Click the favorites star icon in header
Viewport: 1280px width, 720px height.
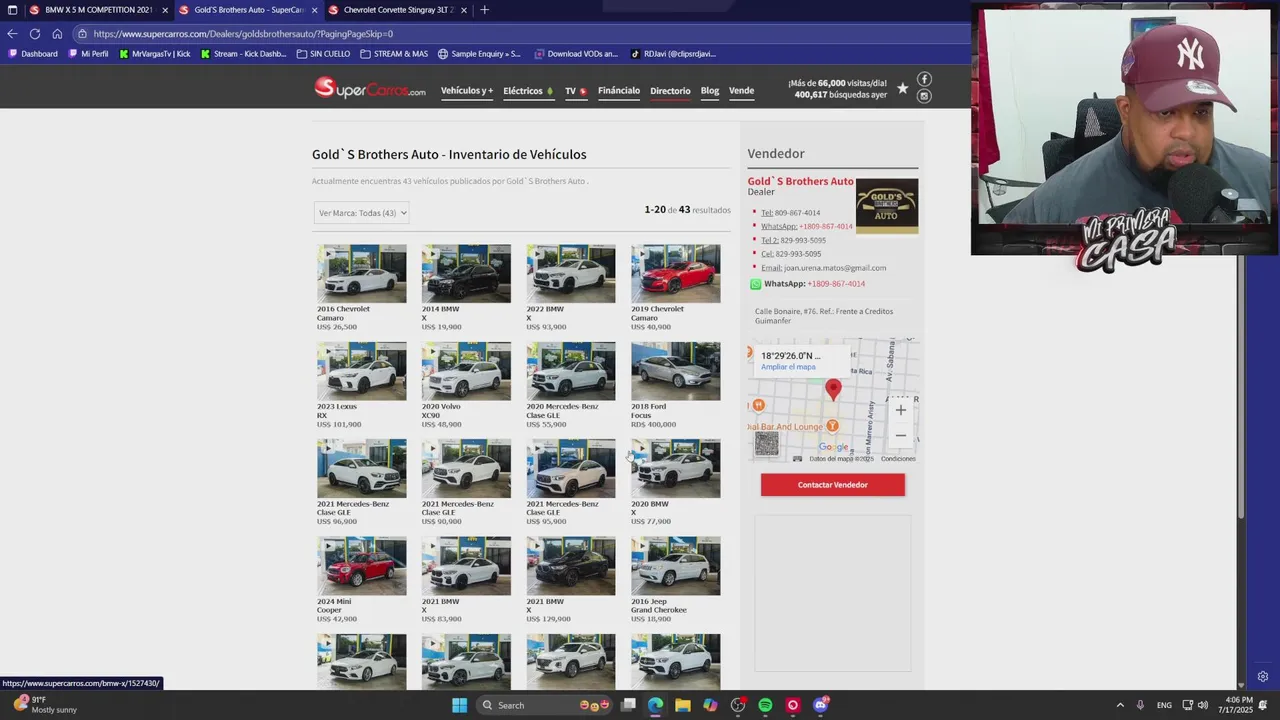902,88
